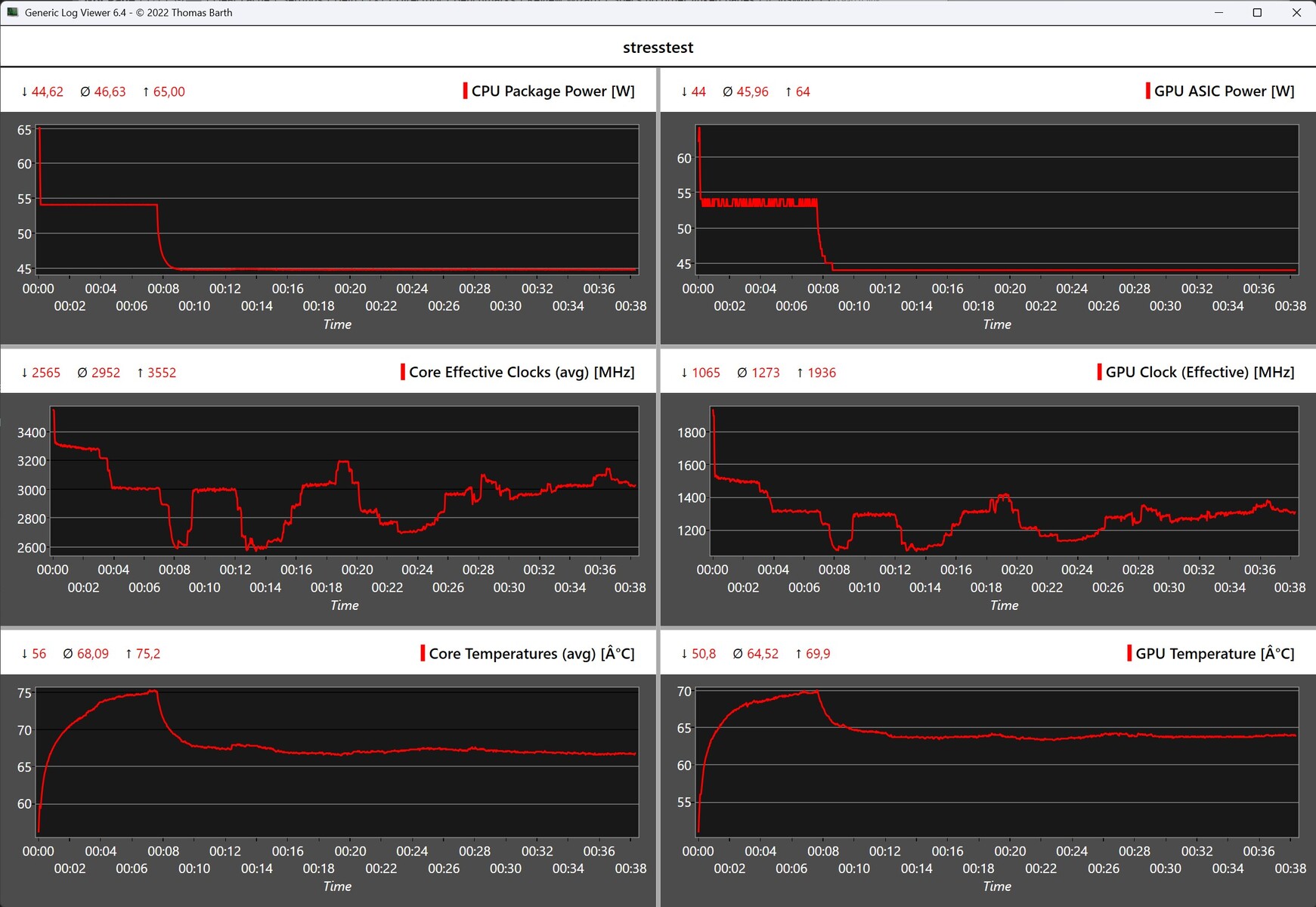1316x907 pixels.
Task: Click the GPU ASIC Power red legend marker
Action: tap(1148, 91)
